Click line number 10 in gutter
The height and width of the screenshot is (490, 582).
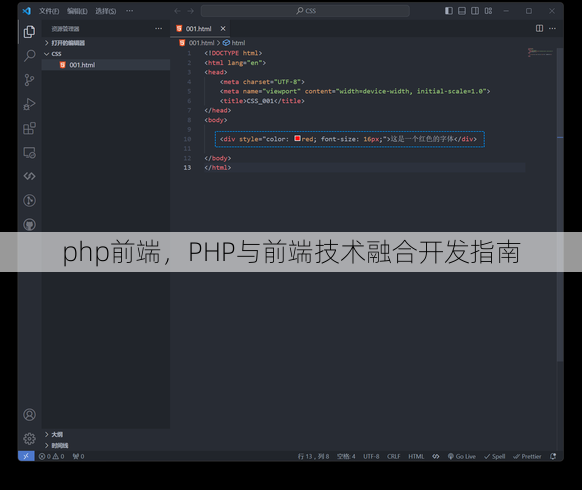point(187,139)
